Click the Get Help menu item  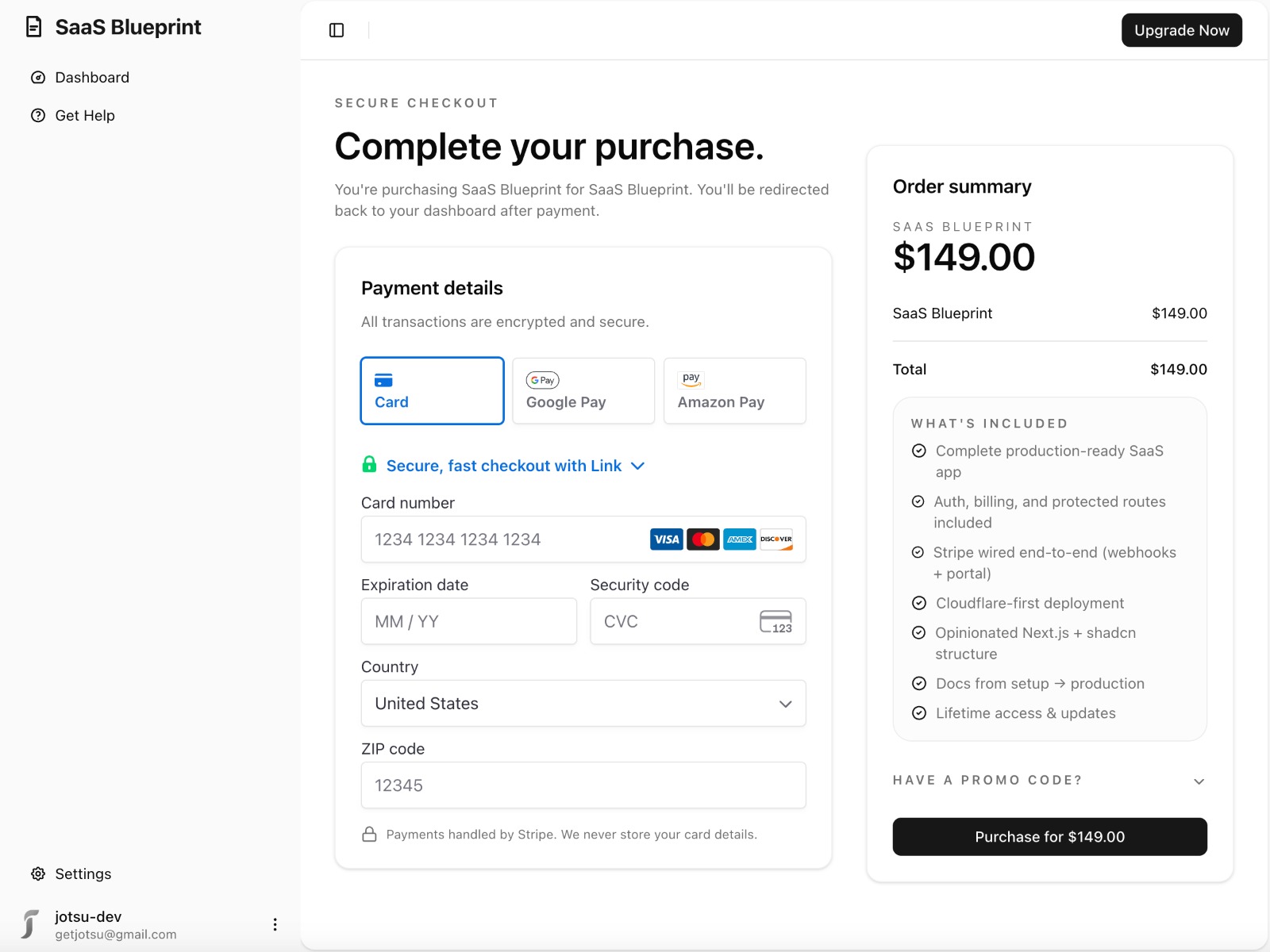[x=84, y=115]
